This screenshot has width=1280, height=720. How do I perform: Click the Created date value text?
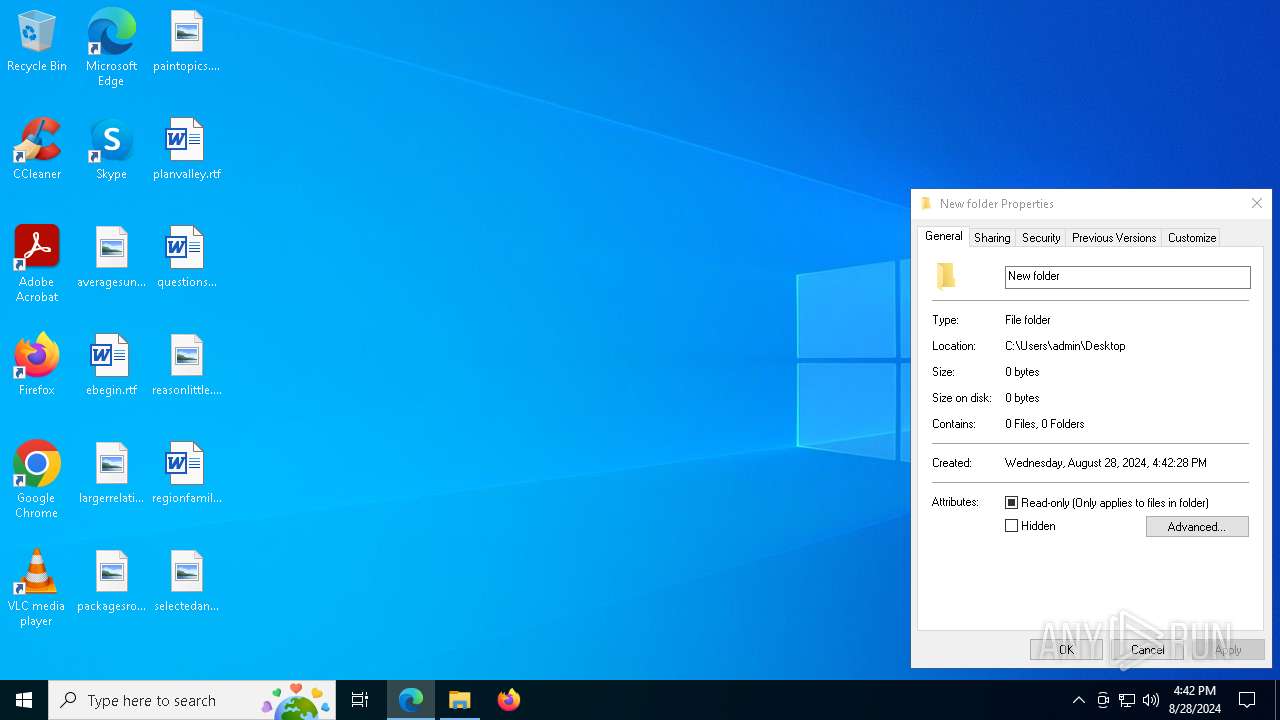tap(1106, 463)
